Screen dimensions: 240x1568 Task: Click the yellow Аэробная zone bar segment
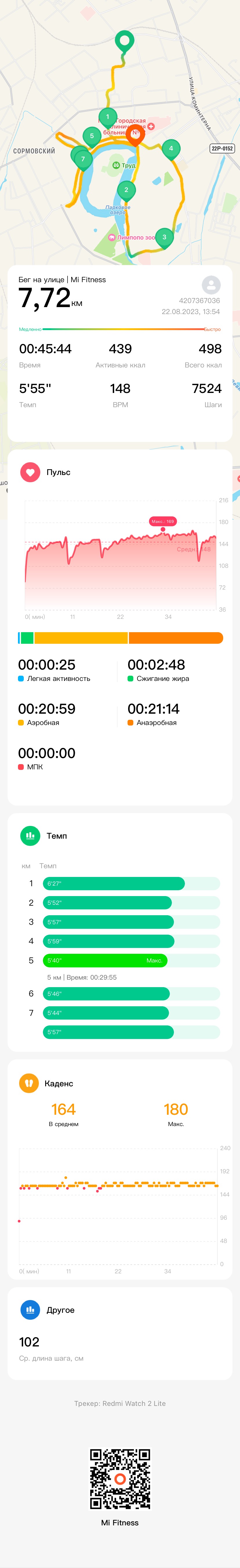click(x=81, y=638)
